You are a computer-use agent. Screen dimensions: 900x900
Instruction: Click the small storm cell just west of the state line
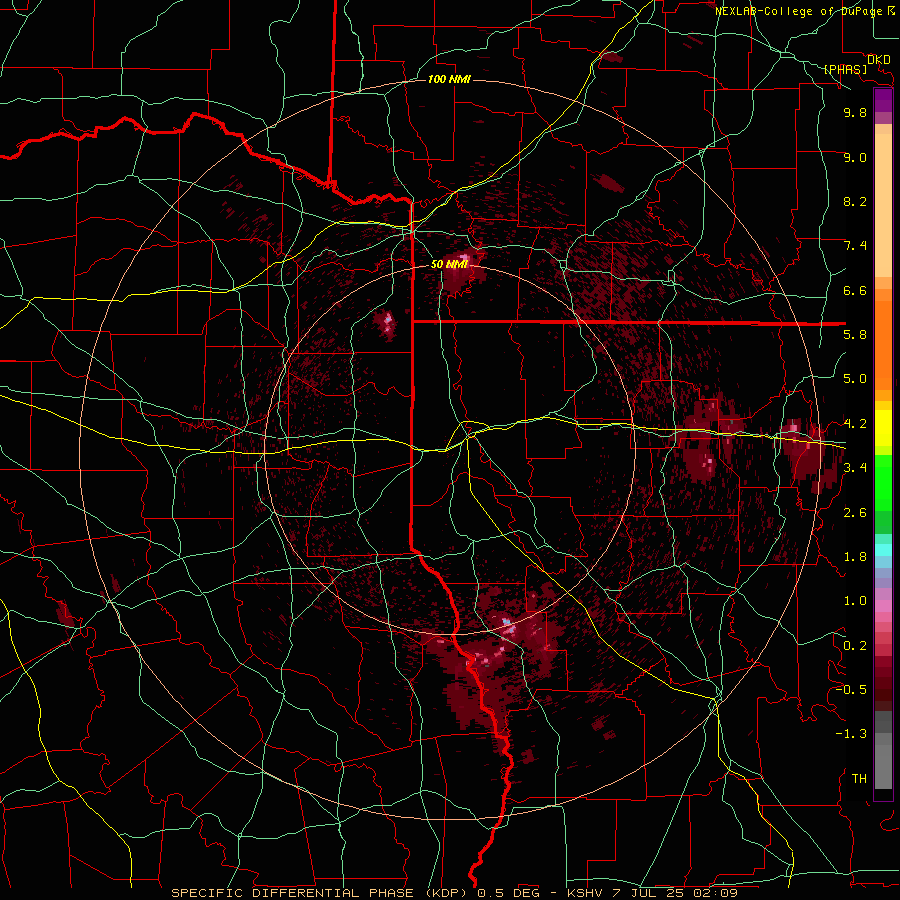pyautogui.click(x=386, y=324)
